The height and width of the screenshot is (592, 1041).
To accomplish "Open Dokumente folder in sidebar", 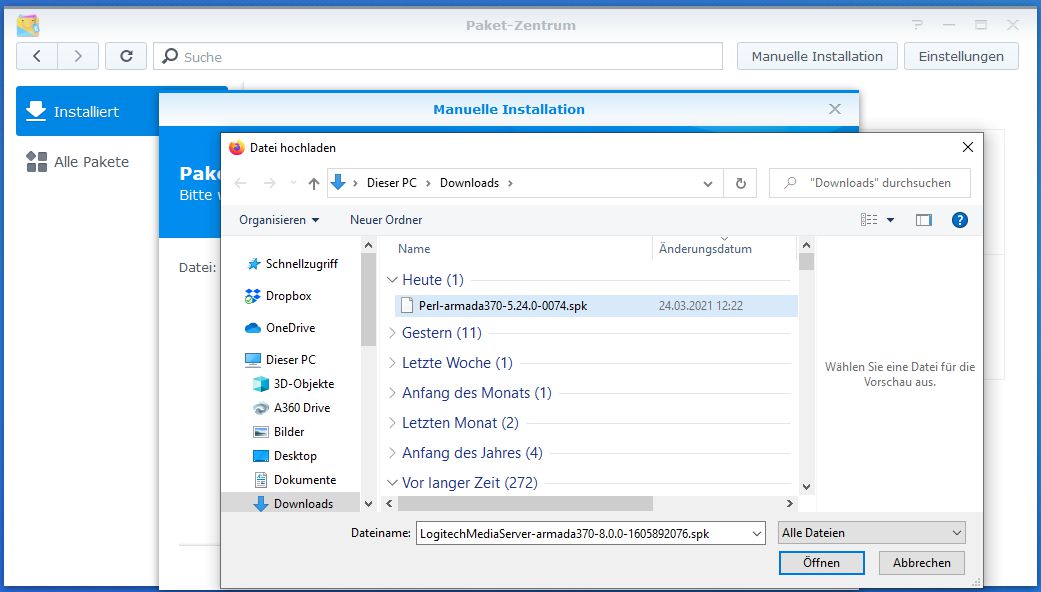I will click(295, 480).
